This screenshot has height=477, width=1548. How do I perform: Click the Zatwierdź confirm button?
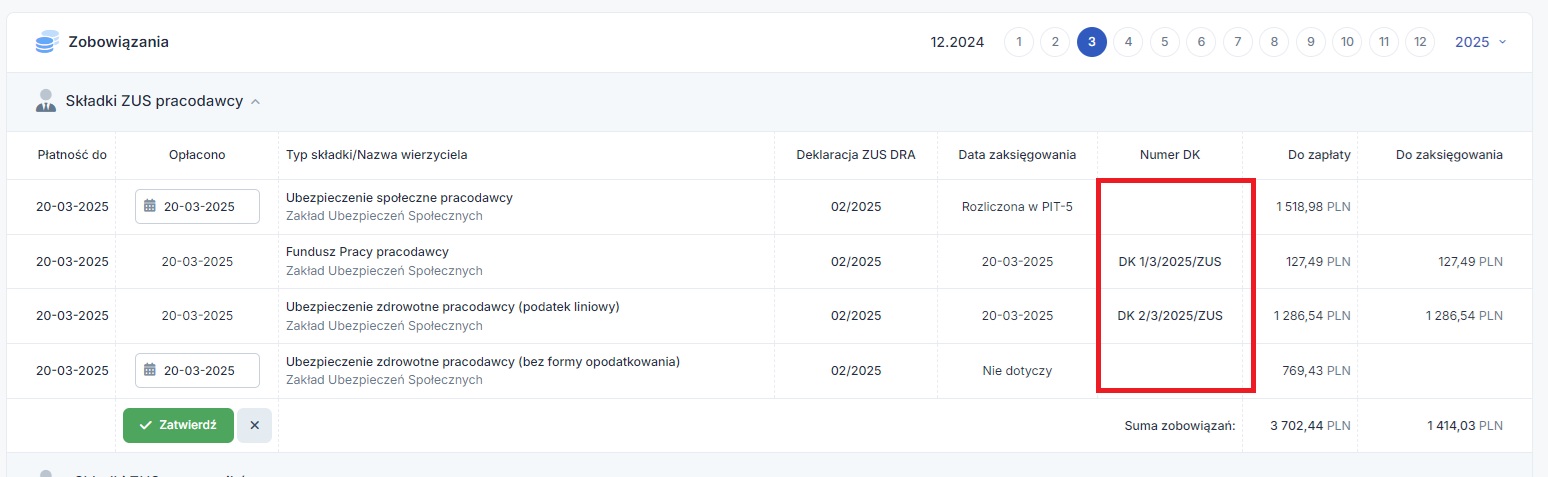click(x=178, y=425)
